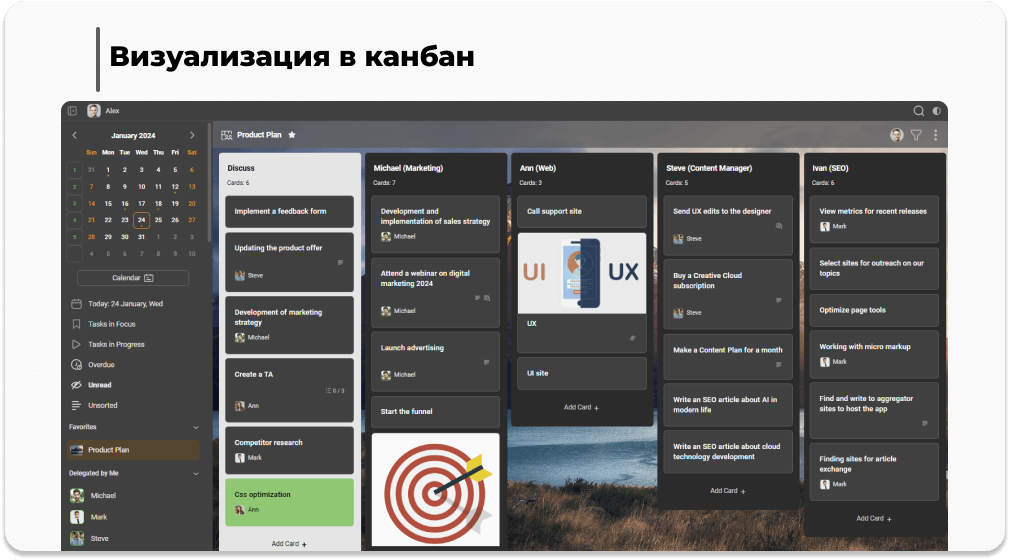Open Product Plan in Favorites
1010x560 pixels.
pos(133,450)
